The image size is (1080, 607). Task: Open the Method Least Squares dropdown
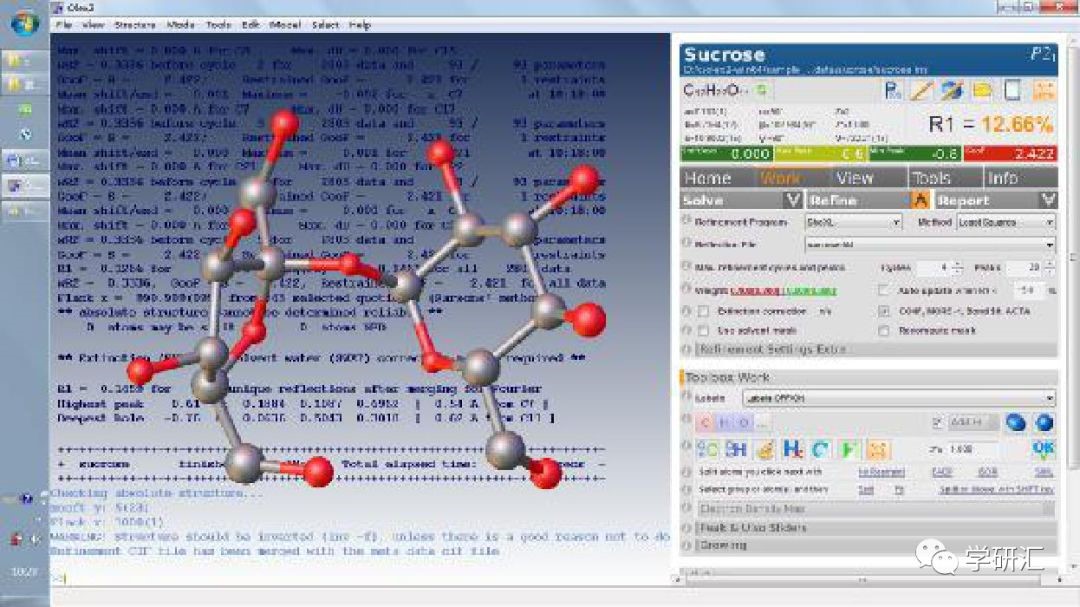(x=1006, y=222)
